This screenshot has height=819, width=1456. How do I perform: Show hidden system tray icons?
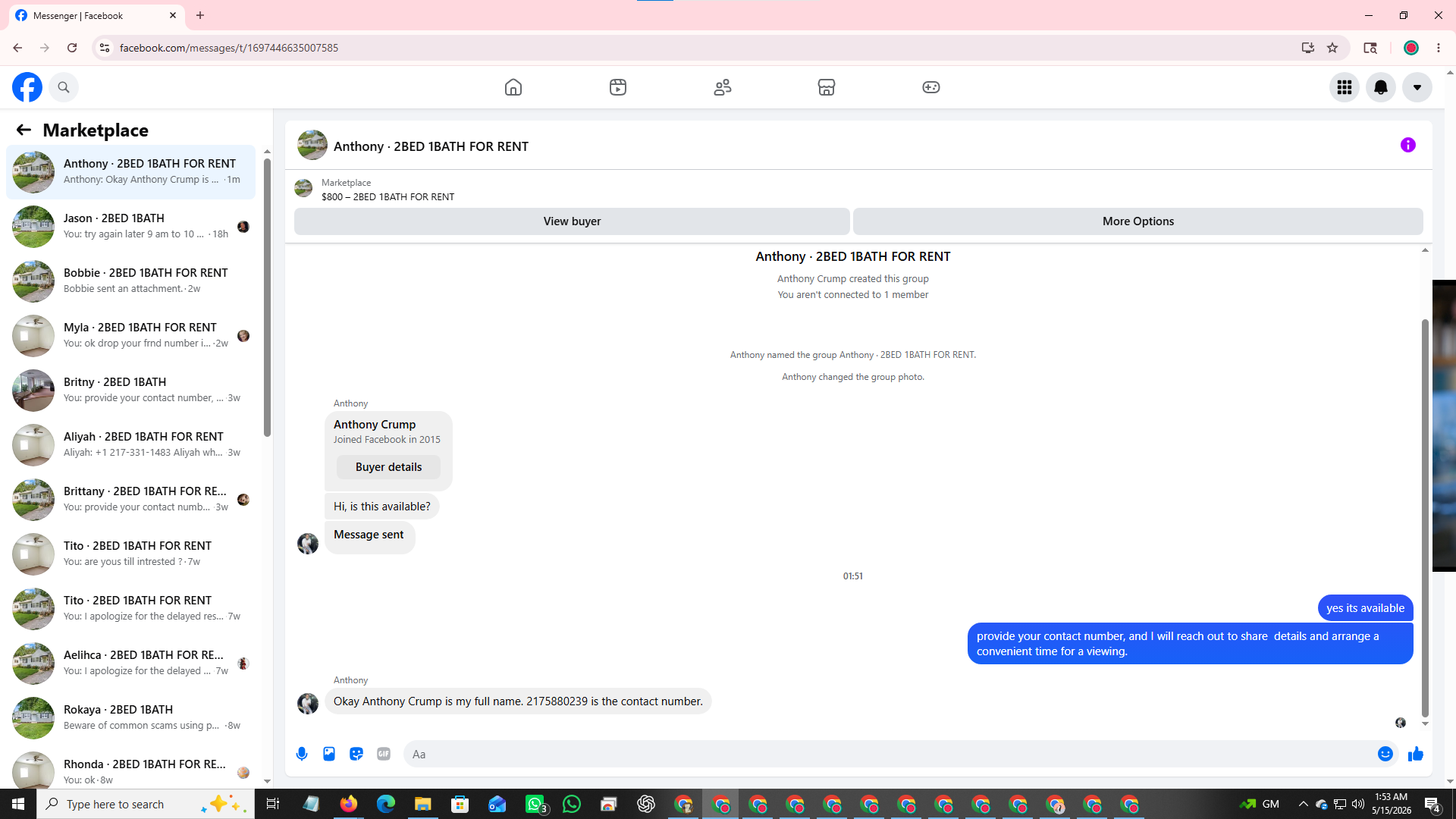(1303, 804)
